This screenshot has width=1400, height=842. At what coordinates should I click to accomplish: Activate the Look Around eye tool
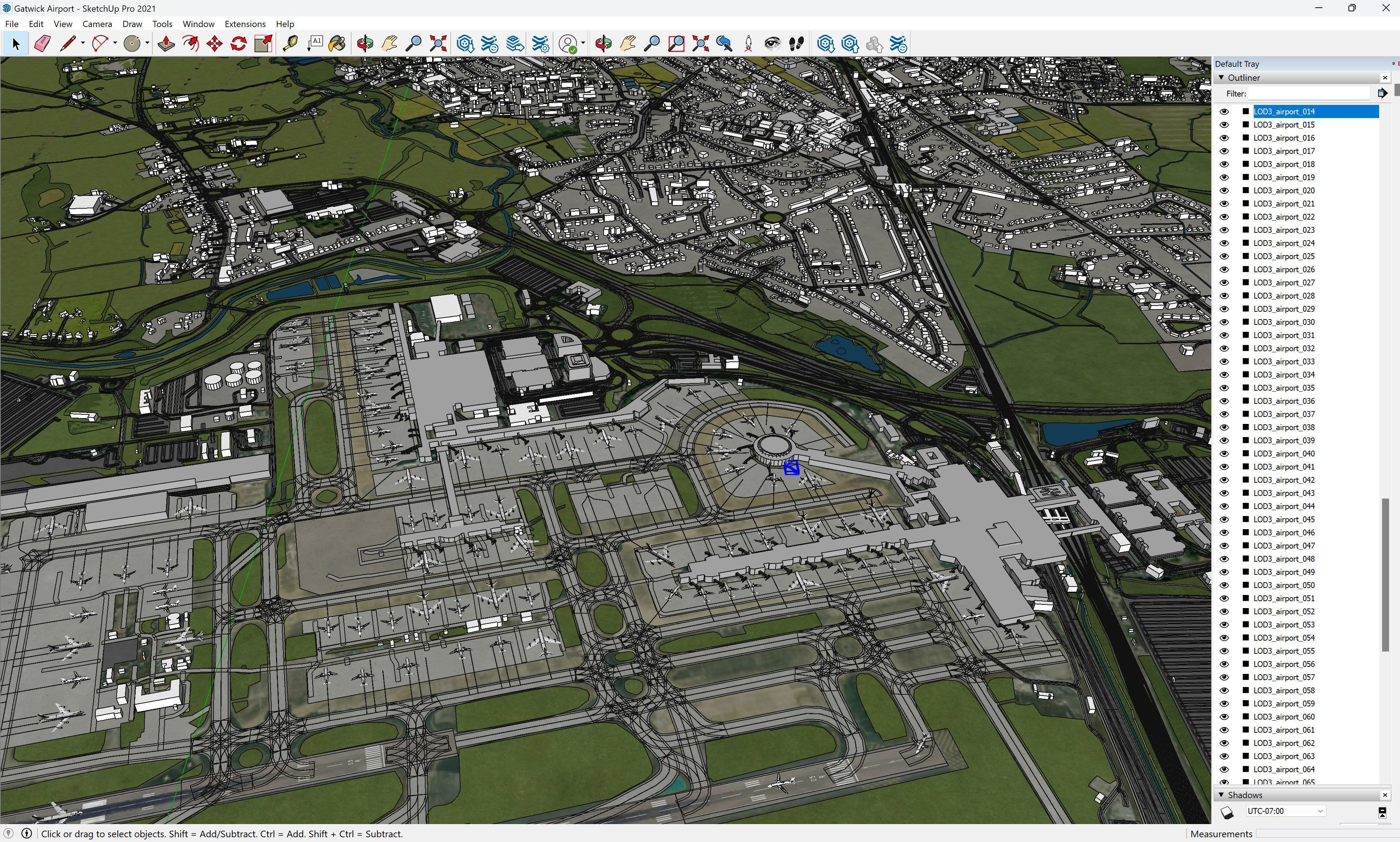[x=772, y=44]
